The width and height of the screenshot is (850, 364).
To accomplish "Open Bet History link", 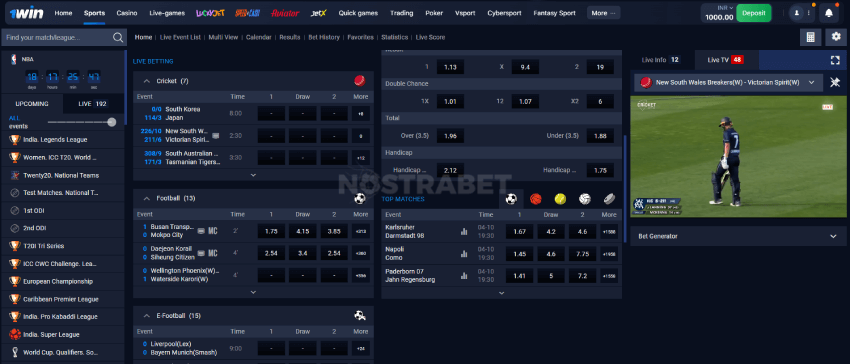I will pos(324,37).
